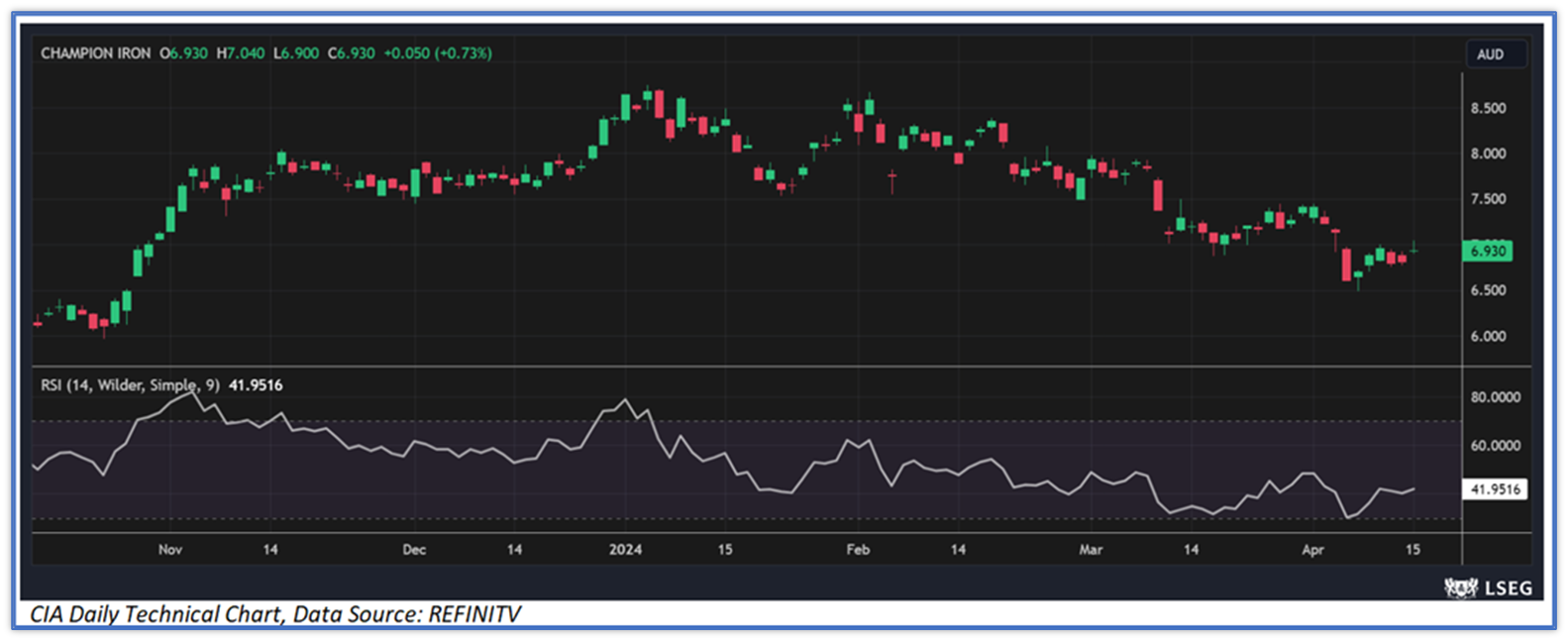
Task: Click the 8.000 price axis label
Action: pyautogui.click(x=1488, y=154)
